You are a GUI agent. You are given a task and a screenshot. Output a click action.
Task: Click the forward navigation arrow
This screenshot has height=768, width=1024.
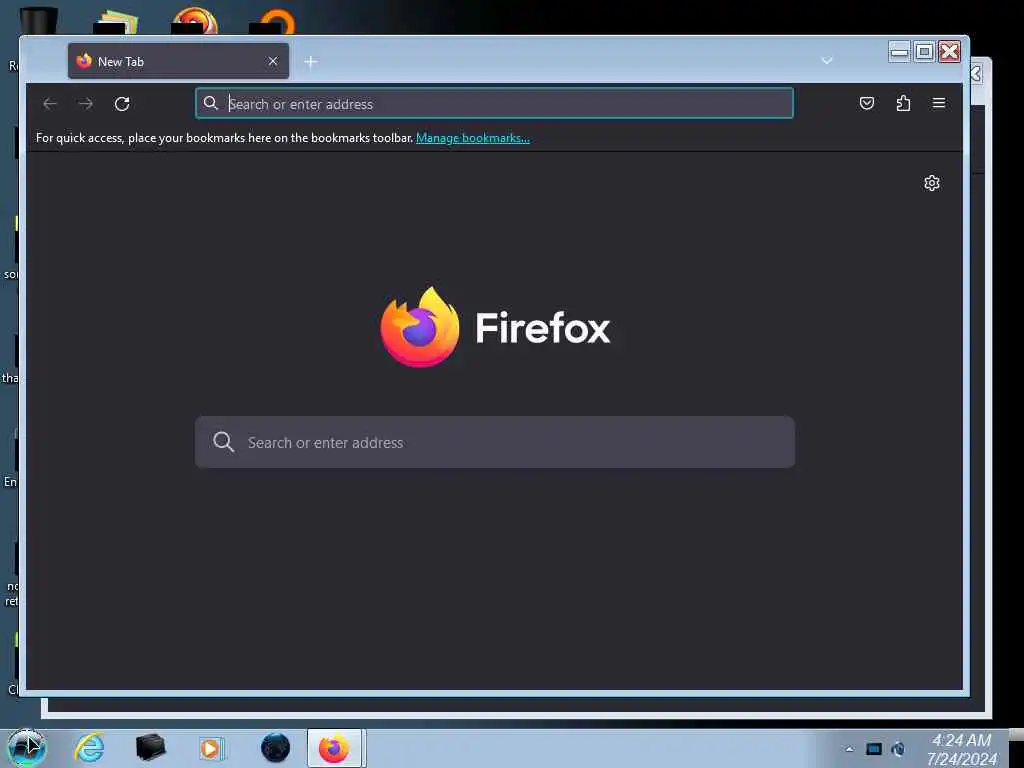[86, 104]
